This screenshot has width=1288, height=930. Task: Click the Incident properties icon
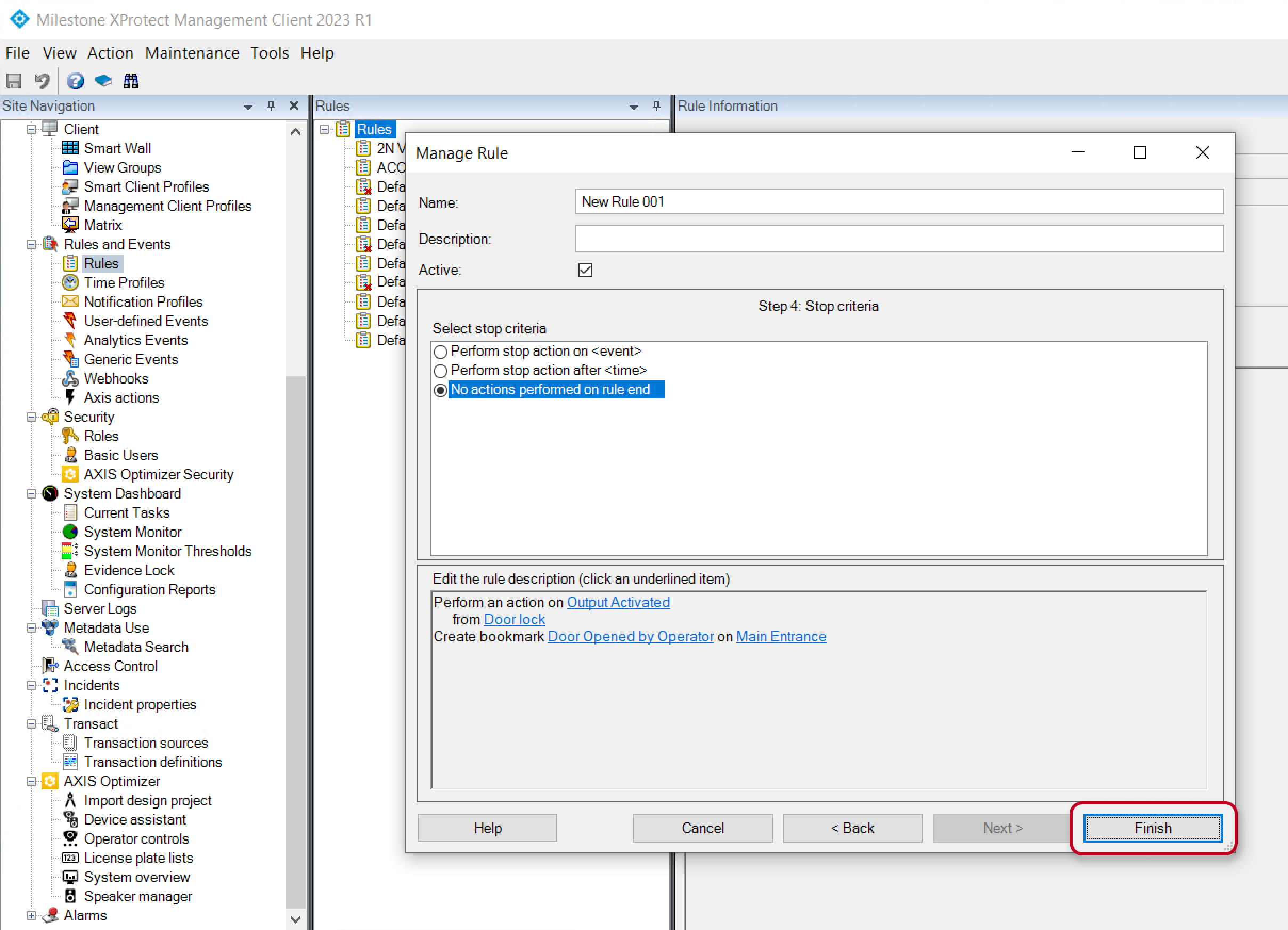pos(70,705)
